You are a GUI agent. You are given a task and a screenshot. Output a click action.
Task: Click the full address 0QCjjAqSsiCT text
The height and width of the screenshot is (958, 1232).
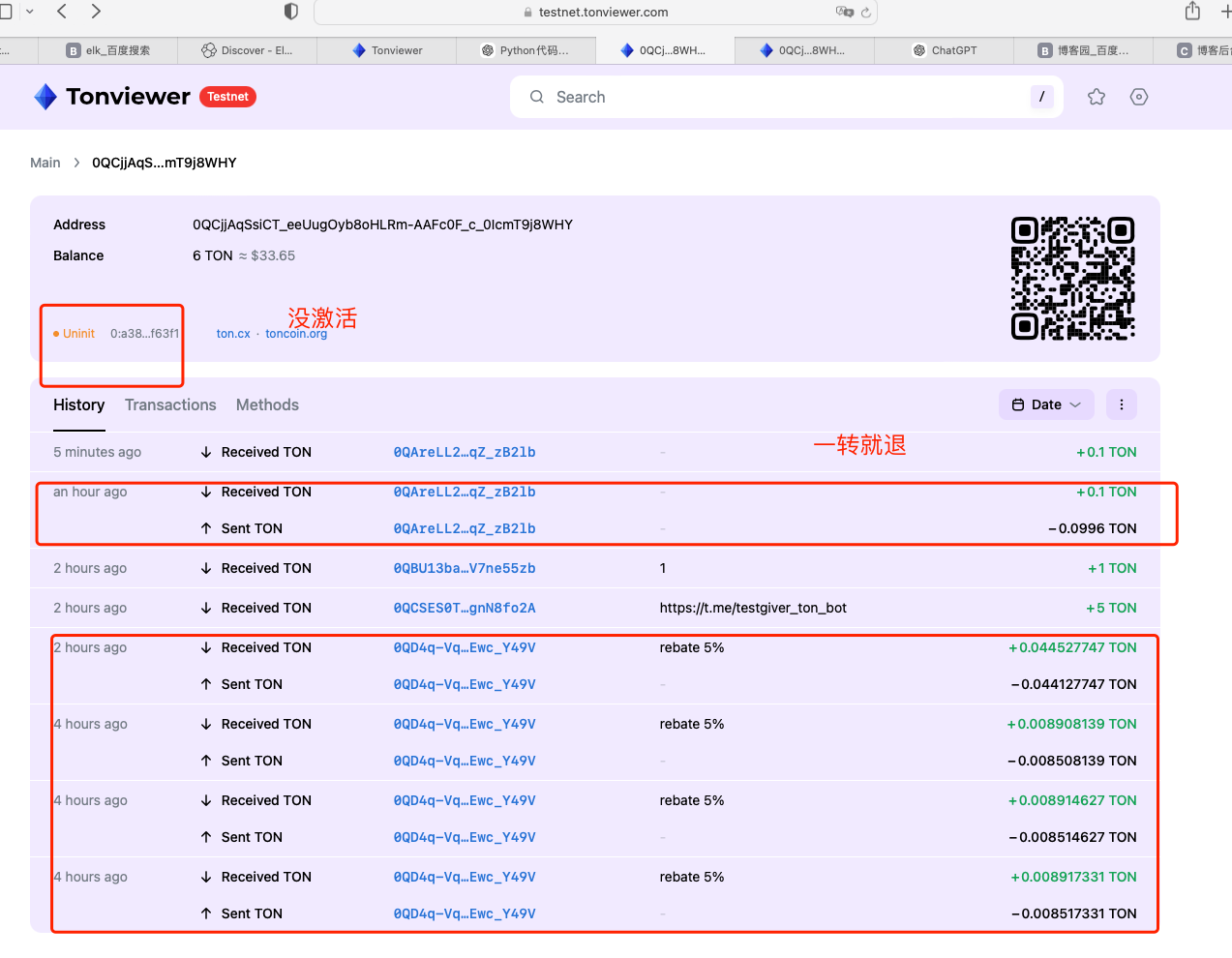pyautogui.click(x=382, y=225)
